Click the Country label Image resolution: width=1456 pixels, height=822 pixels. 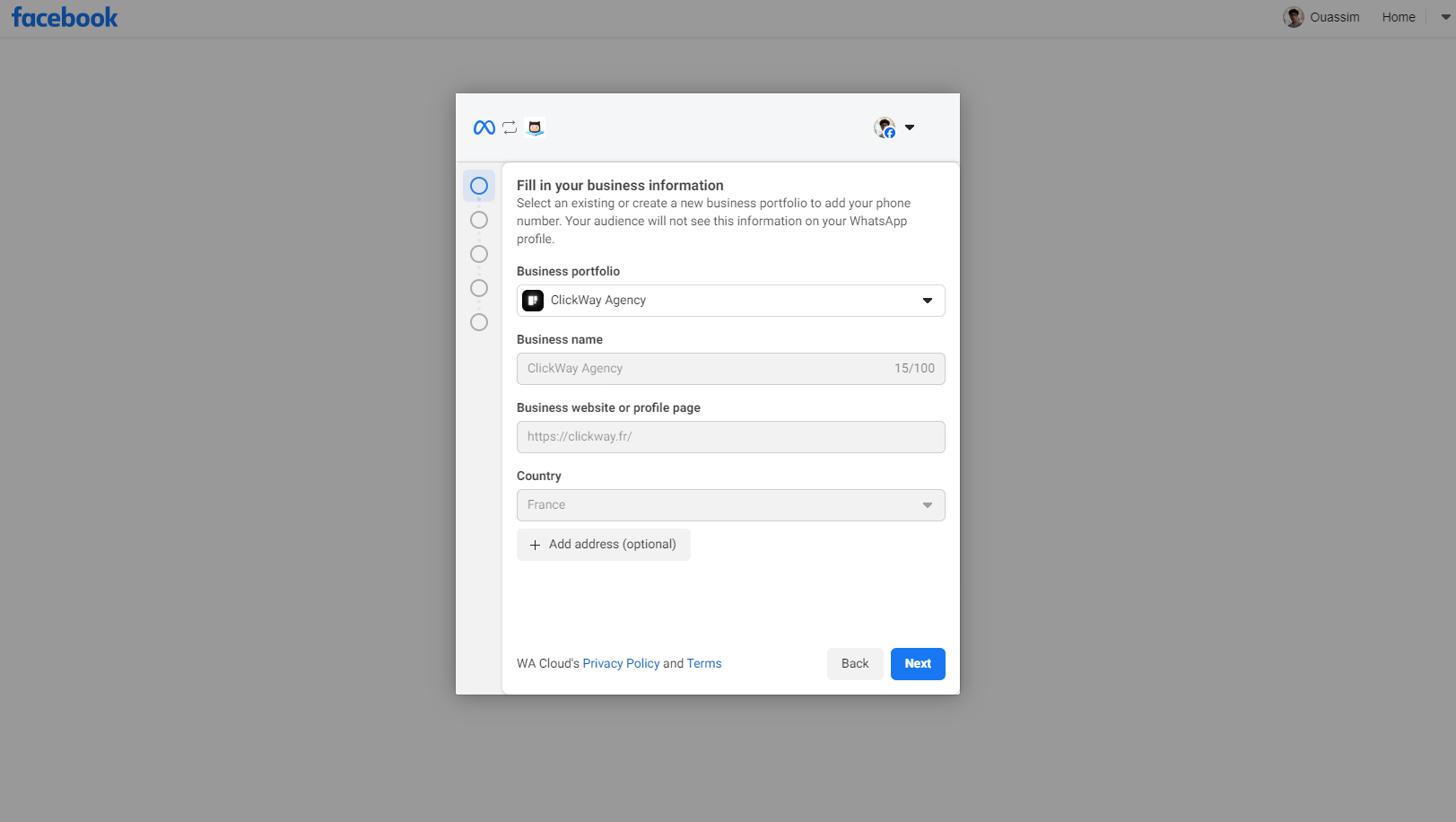coord(539,476)
